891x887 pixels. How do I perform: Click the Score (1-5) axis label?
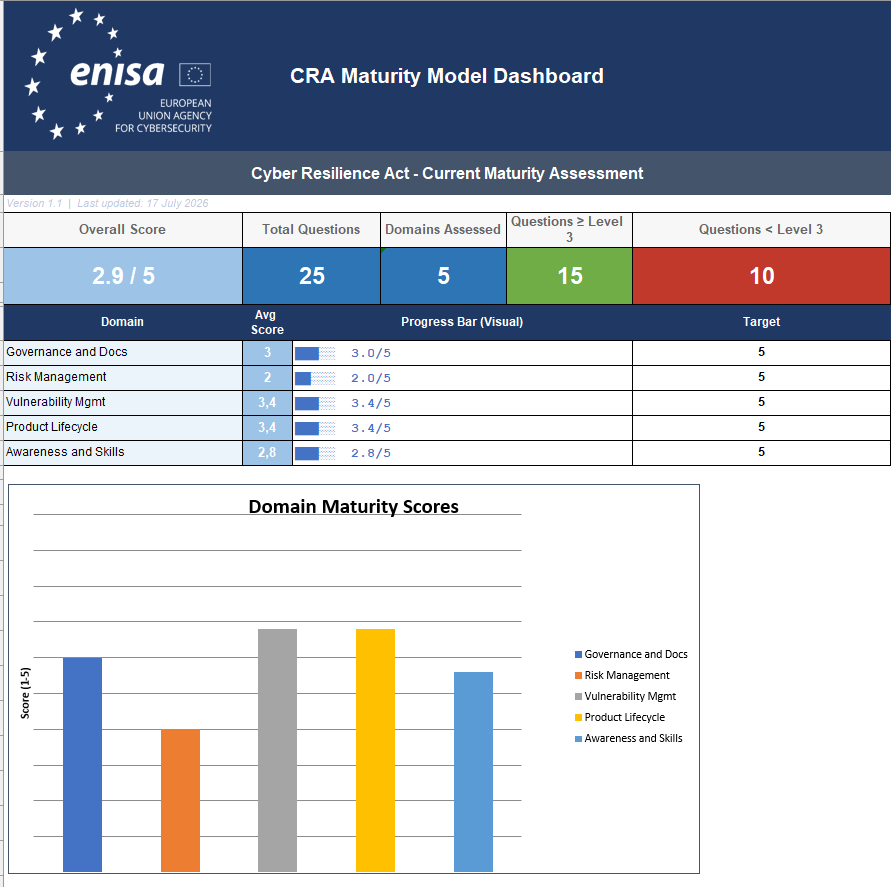pos(25,693)
